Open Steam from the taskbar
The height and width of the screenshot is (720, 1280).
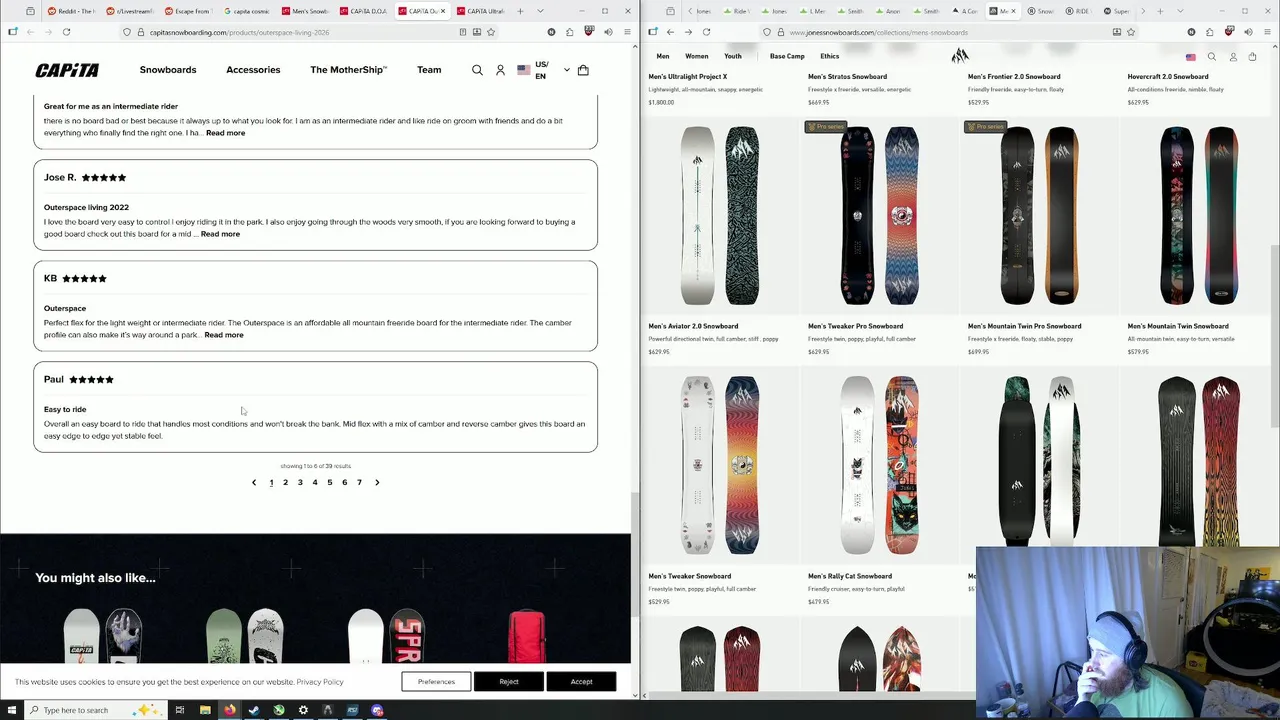point(254,710)
